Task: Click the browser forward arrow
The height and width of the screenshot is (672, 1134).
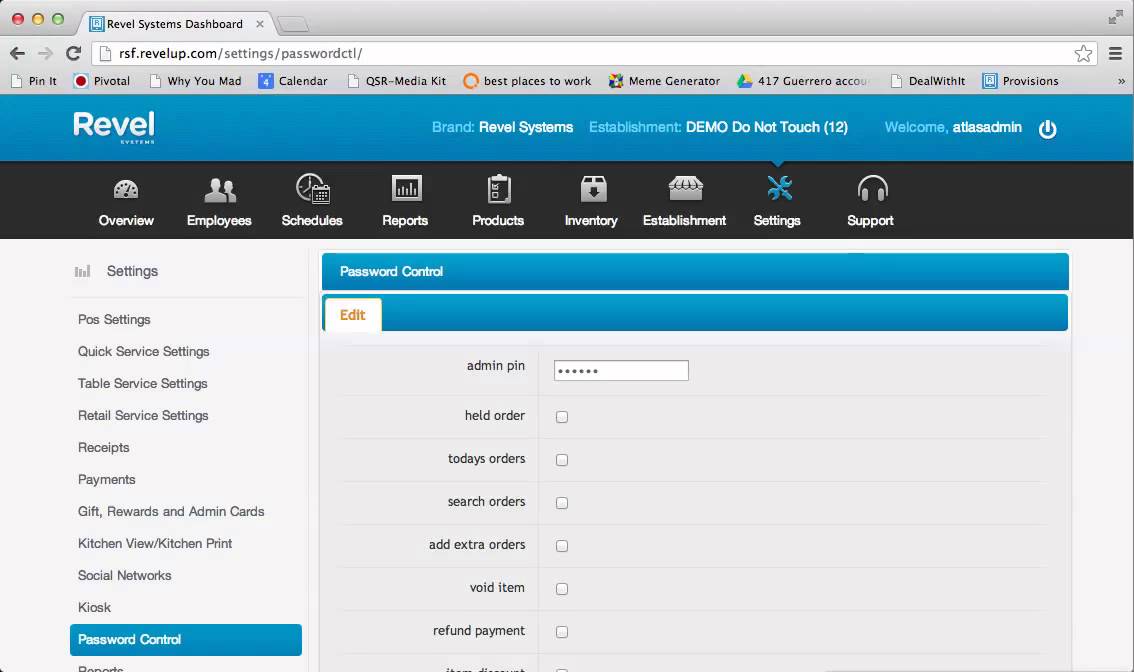Action: point(45,54)
